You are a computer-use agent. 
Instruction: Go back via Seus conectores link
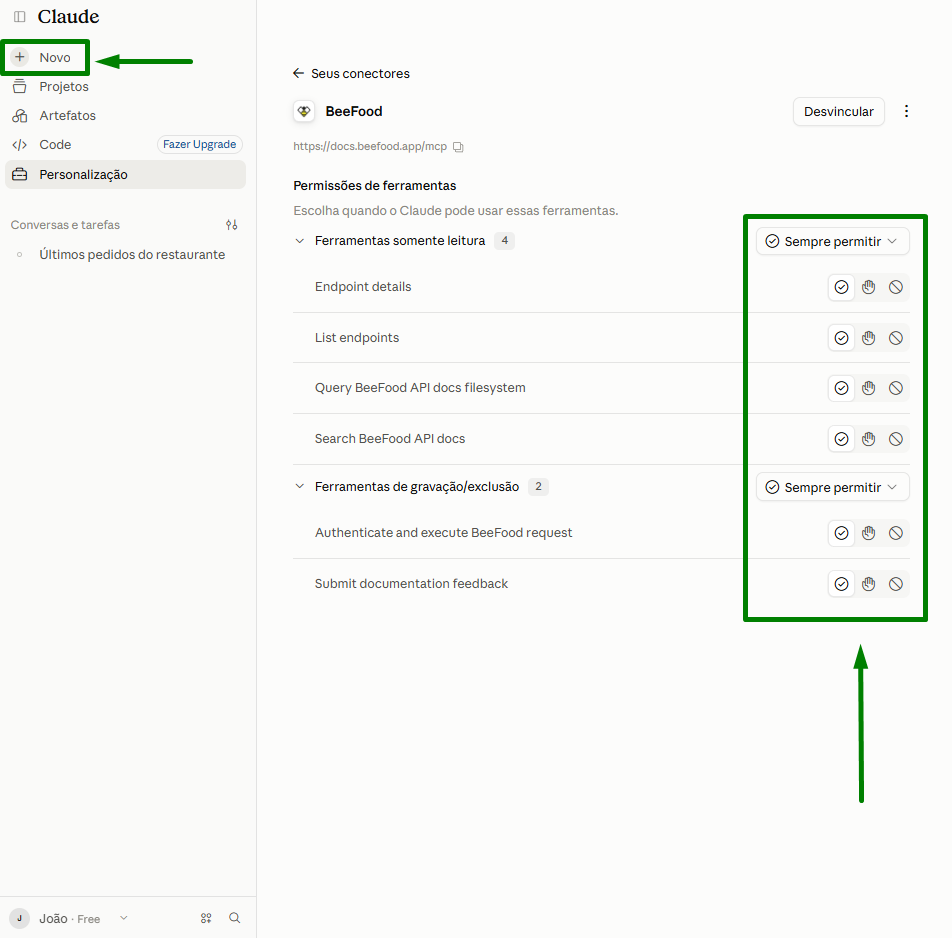pos(360,73)
